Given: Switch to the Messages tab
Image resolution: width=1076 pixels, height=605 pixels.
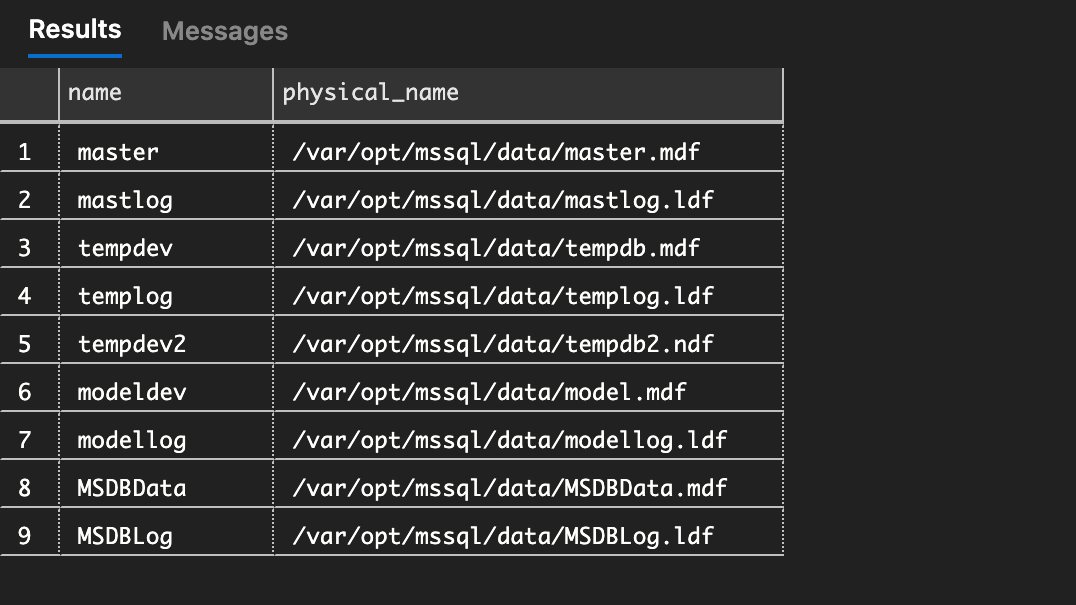Looking at the screenshot, I should coord(224,32).
